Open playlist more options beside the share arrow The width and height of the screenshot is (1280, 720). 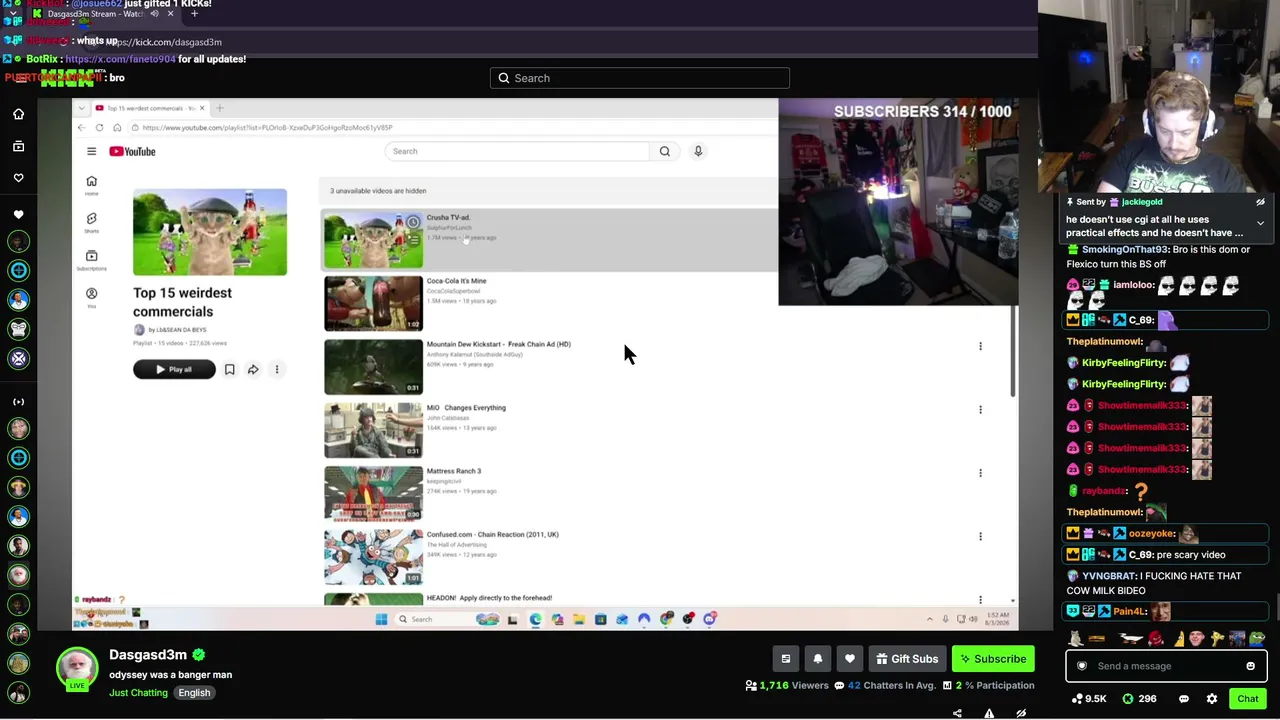277,370
